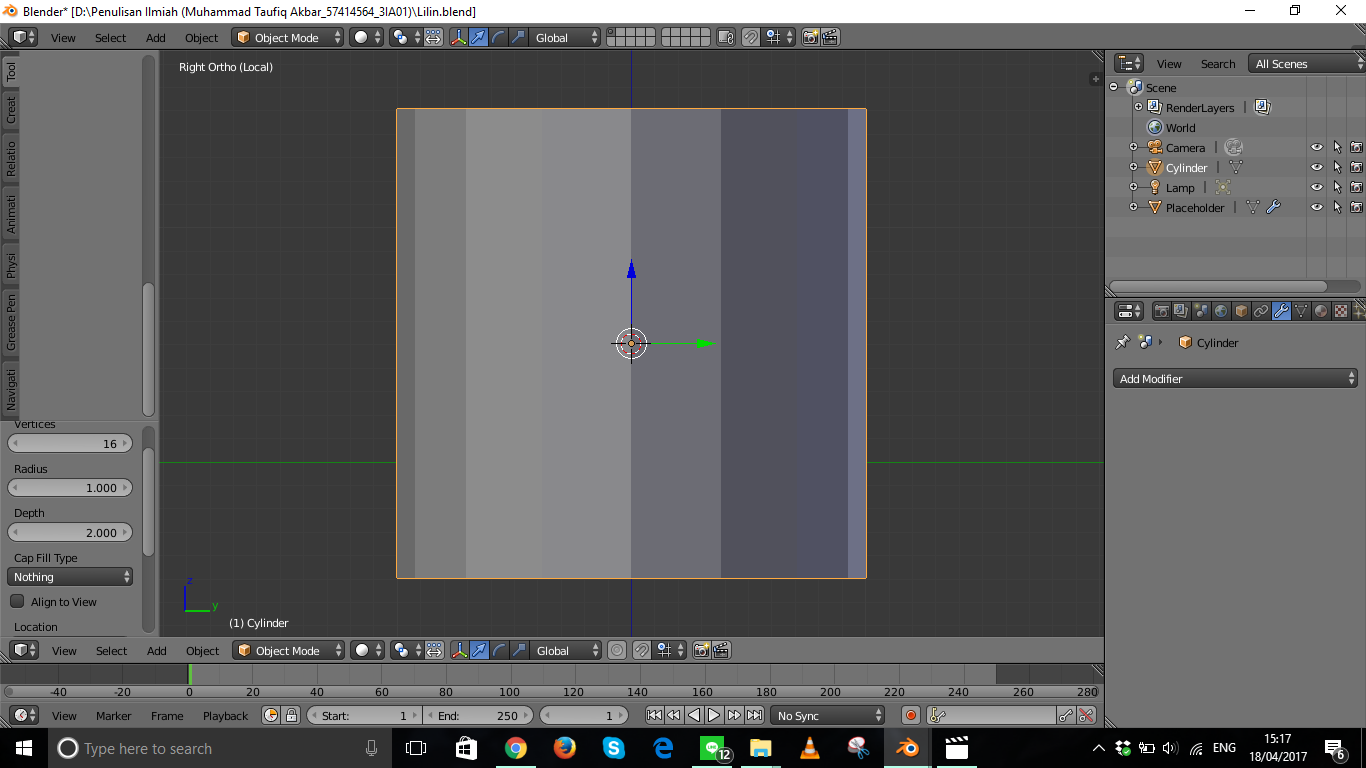This screenshot has width=1366, height=768.
Task: Click the wrench modifier icon beside Placeholder
Action: 1273,207
